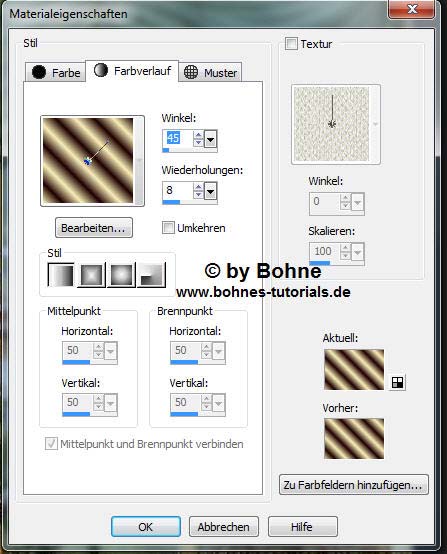Select the sunburst gradient style icon
This screenshot has width=447, height=554.
122,275
